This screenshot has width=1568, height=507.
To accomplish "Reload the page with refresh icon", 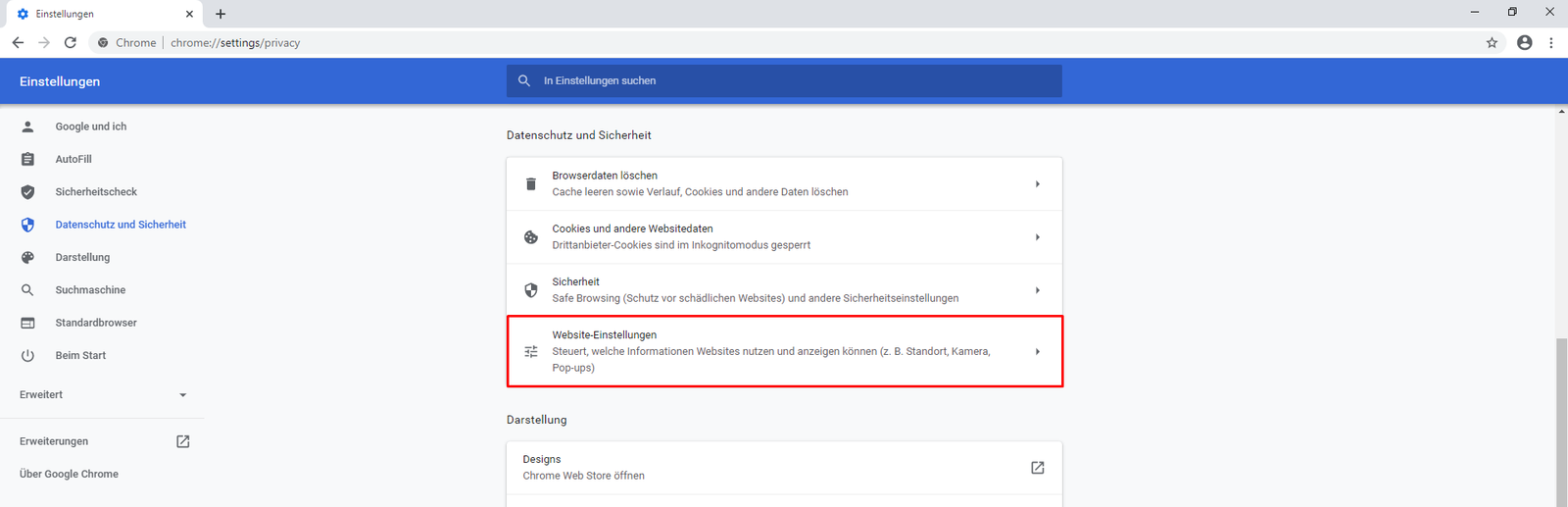I will 71,43.
